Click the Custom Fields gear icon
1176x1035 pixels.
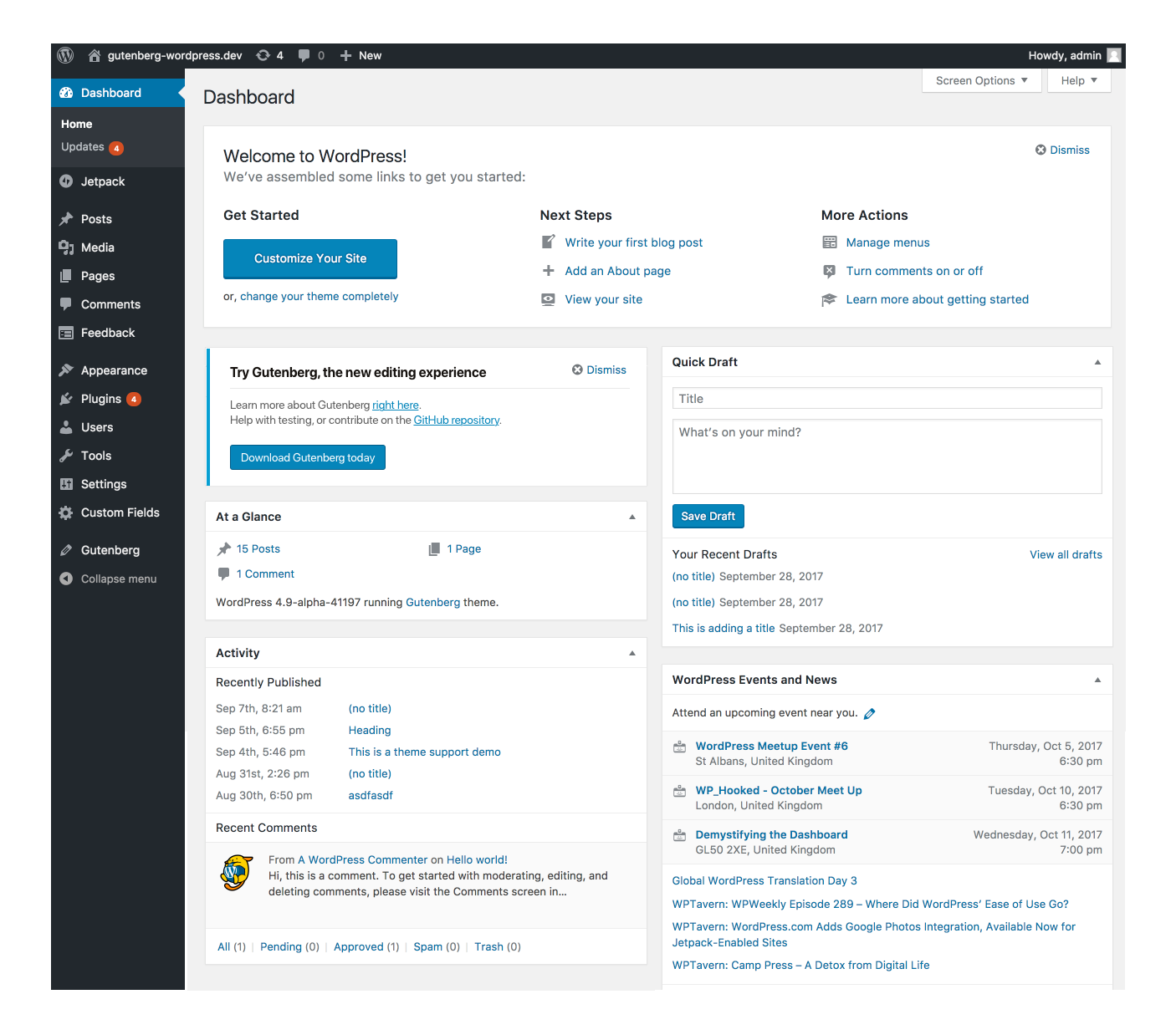click(66, 512)
